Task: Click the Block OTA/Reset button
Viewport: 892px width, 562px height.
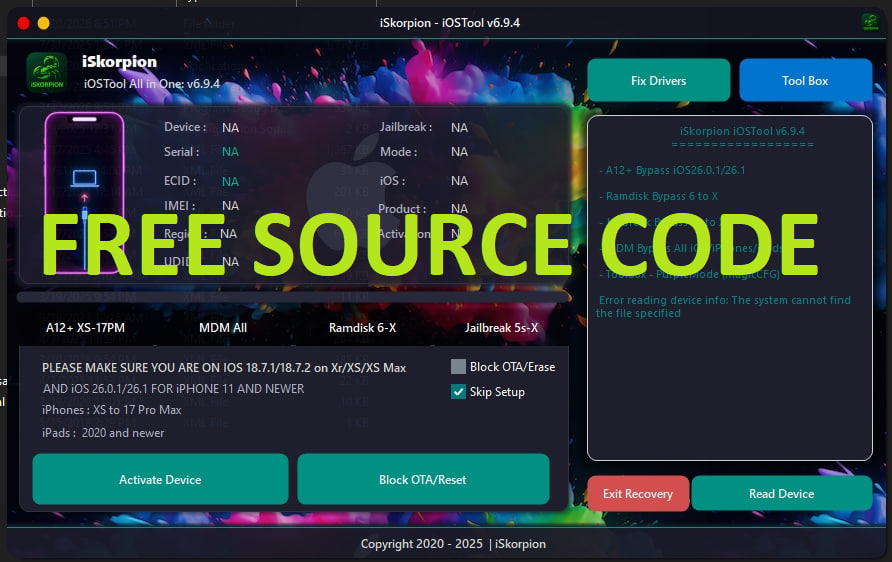Action: pos(423,480)
